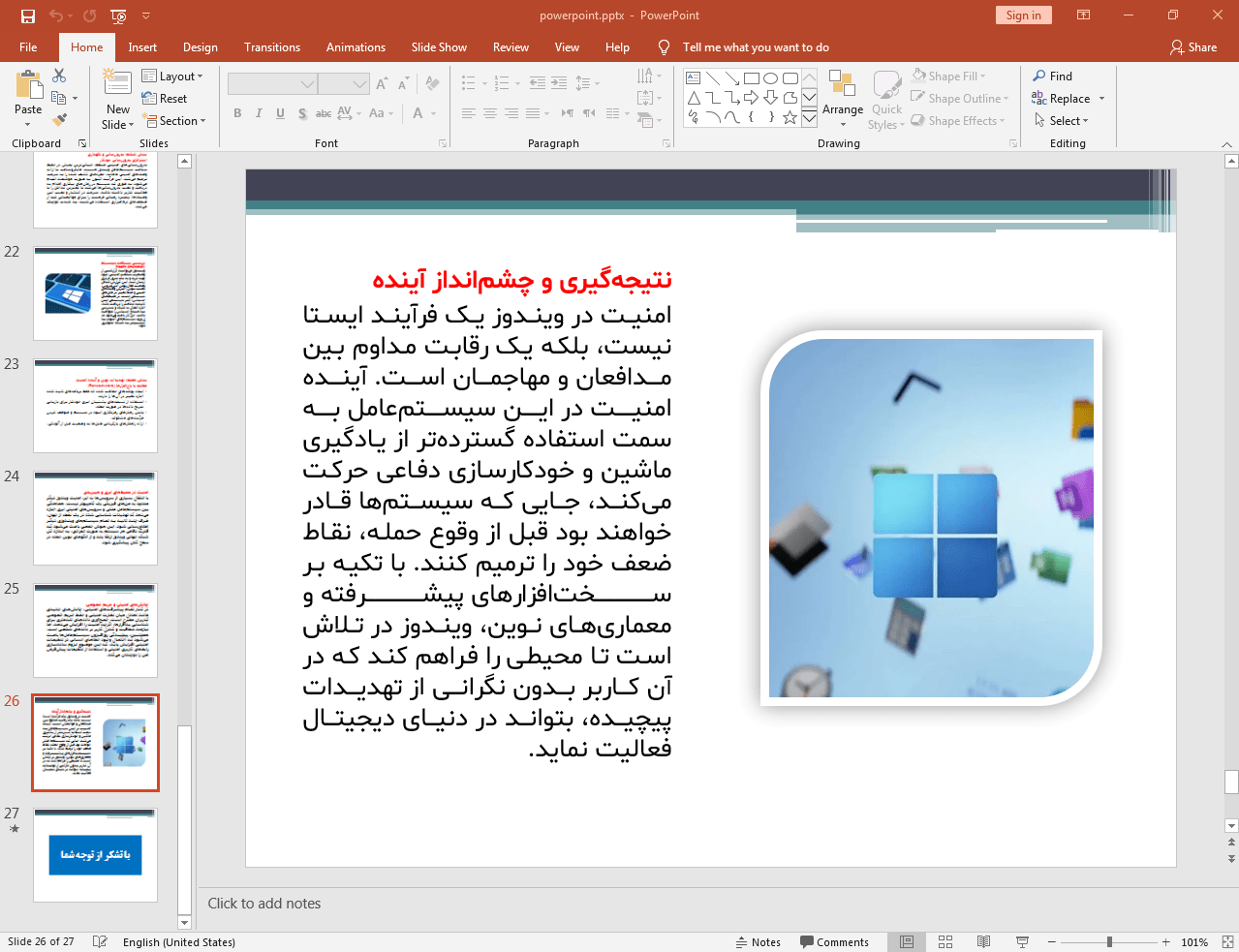Image resolution: width=1239 pixels, height=952 pixels.
Task: Open the Paste options dropdown arrow
Action: pyautogui.click(x=28, y=123)
